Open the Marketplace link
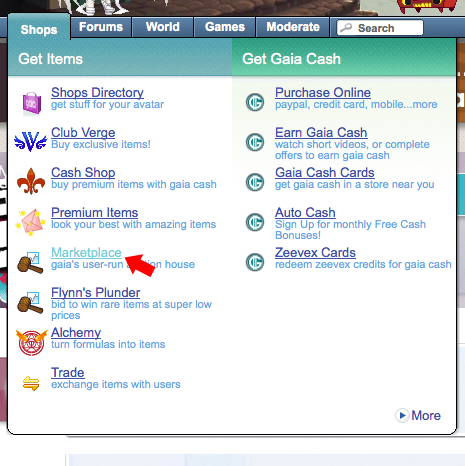Screen dimensions: 465x466 pos(86,253)
